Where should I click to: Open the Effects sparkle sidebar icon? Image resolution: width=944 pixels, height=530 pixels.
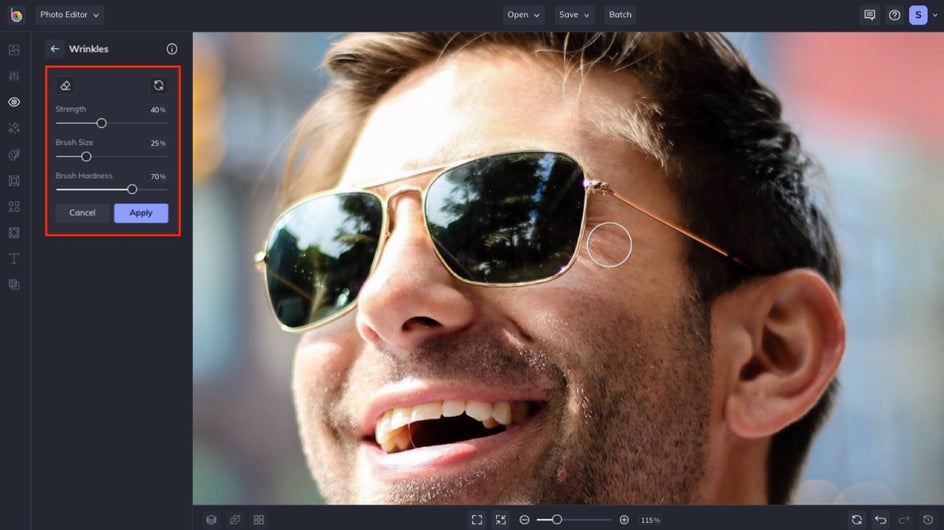pyautogui.click(x=14, y=128)
